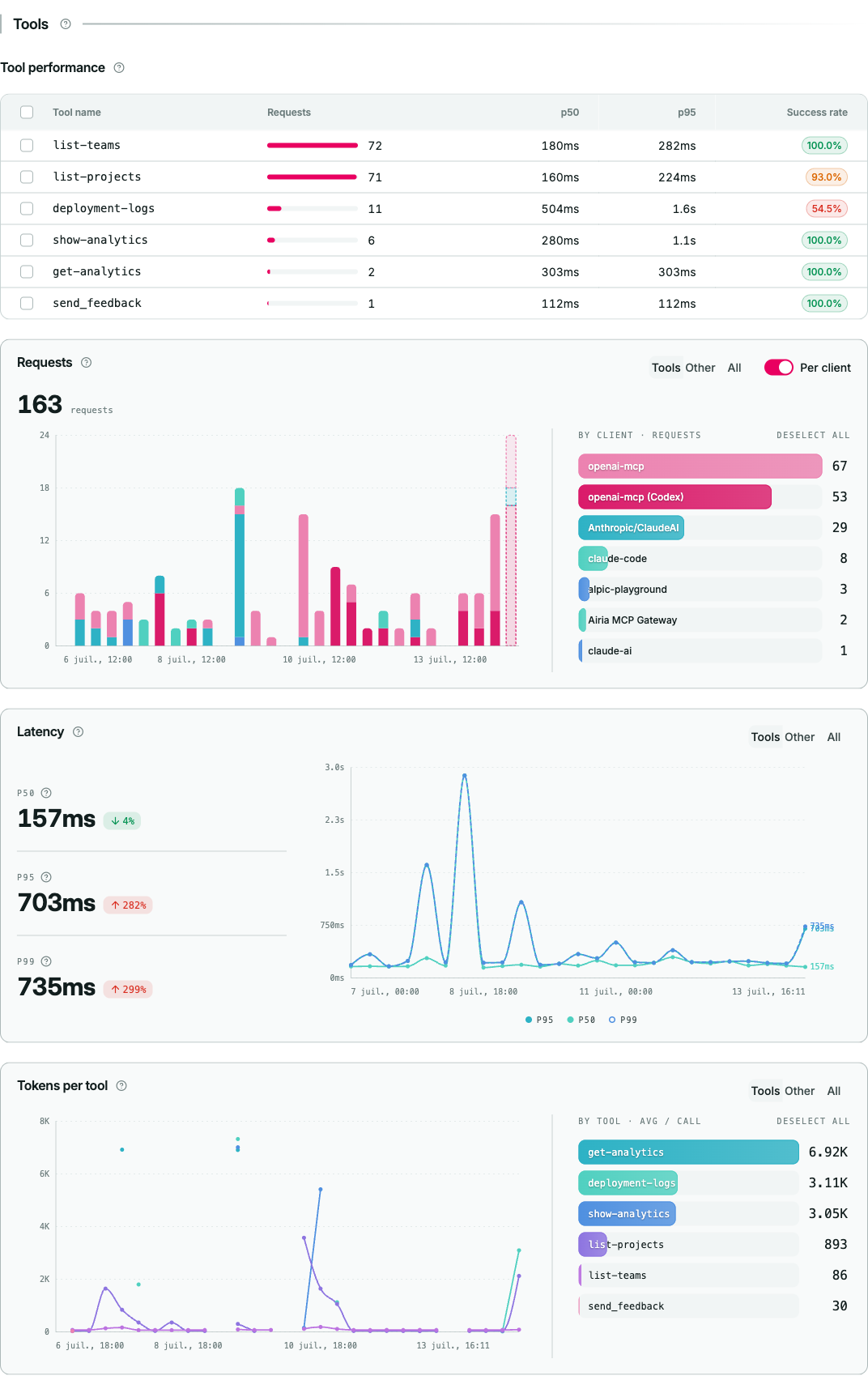
Task: Check the select-all tools checkbox in header
Action: tap(27, 113)
